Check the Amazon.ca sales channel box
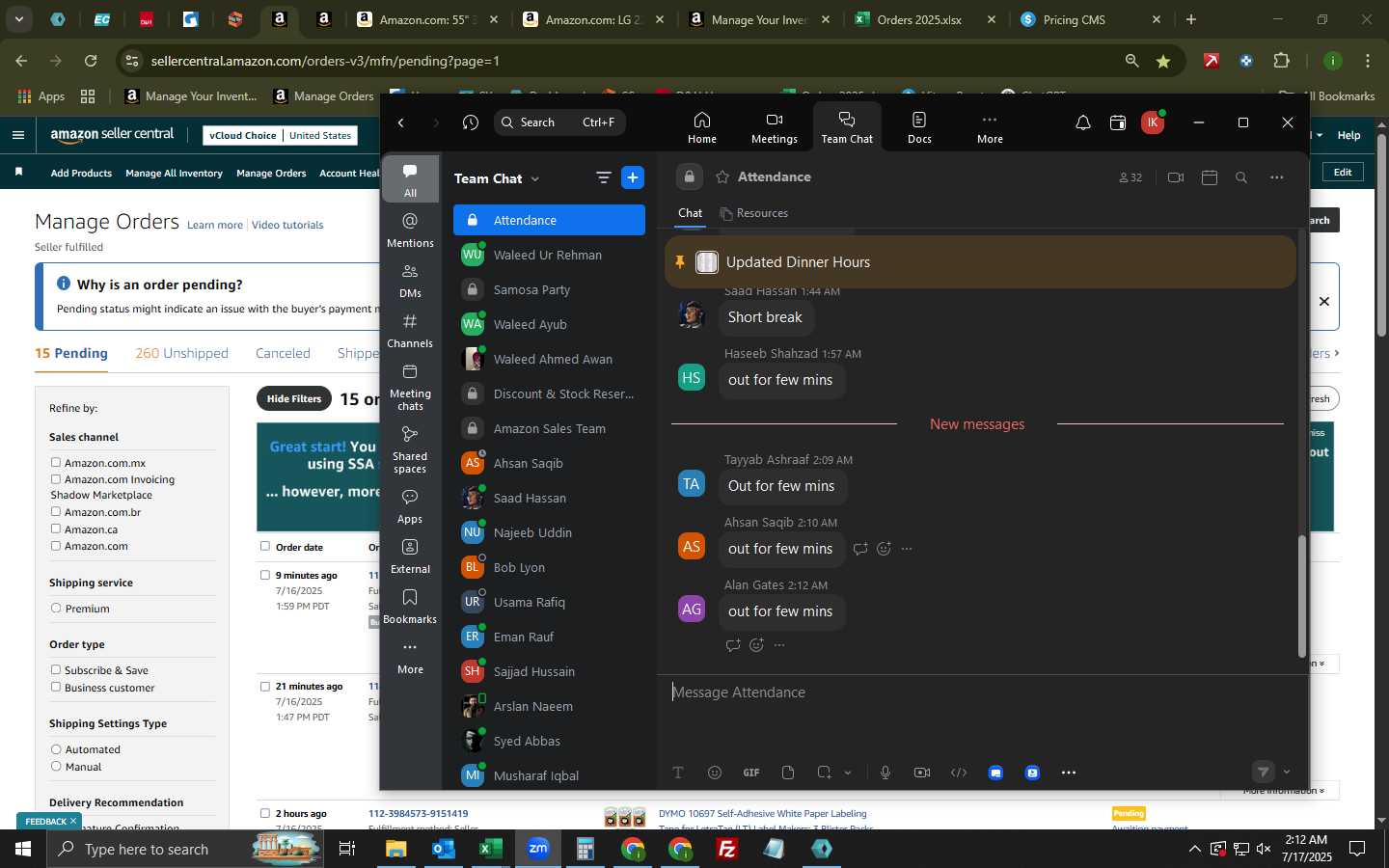Screen dimensions: 1389x868 (56, 529)
